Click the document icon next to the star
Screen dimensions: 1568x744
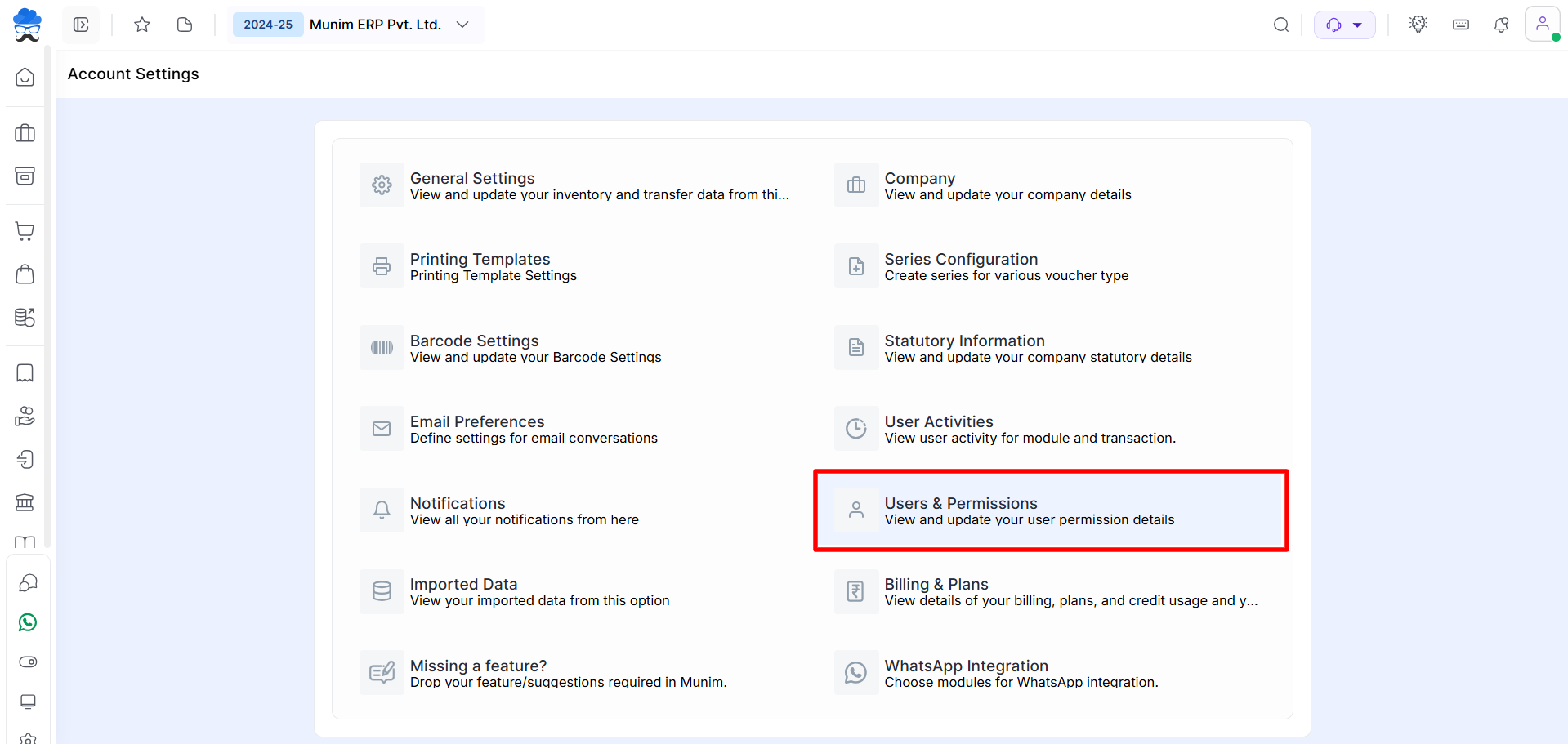[185, 25]
